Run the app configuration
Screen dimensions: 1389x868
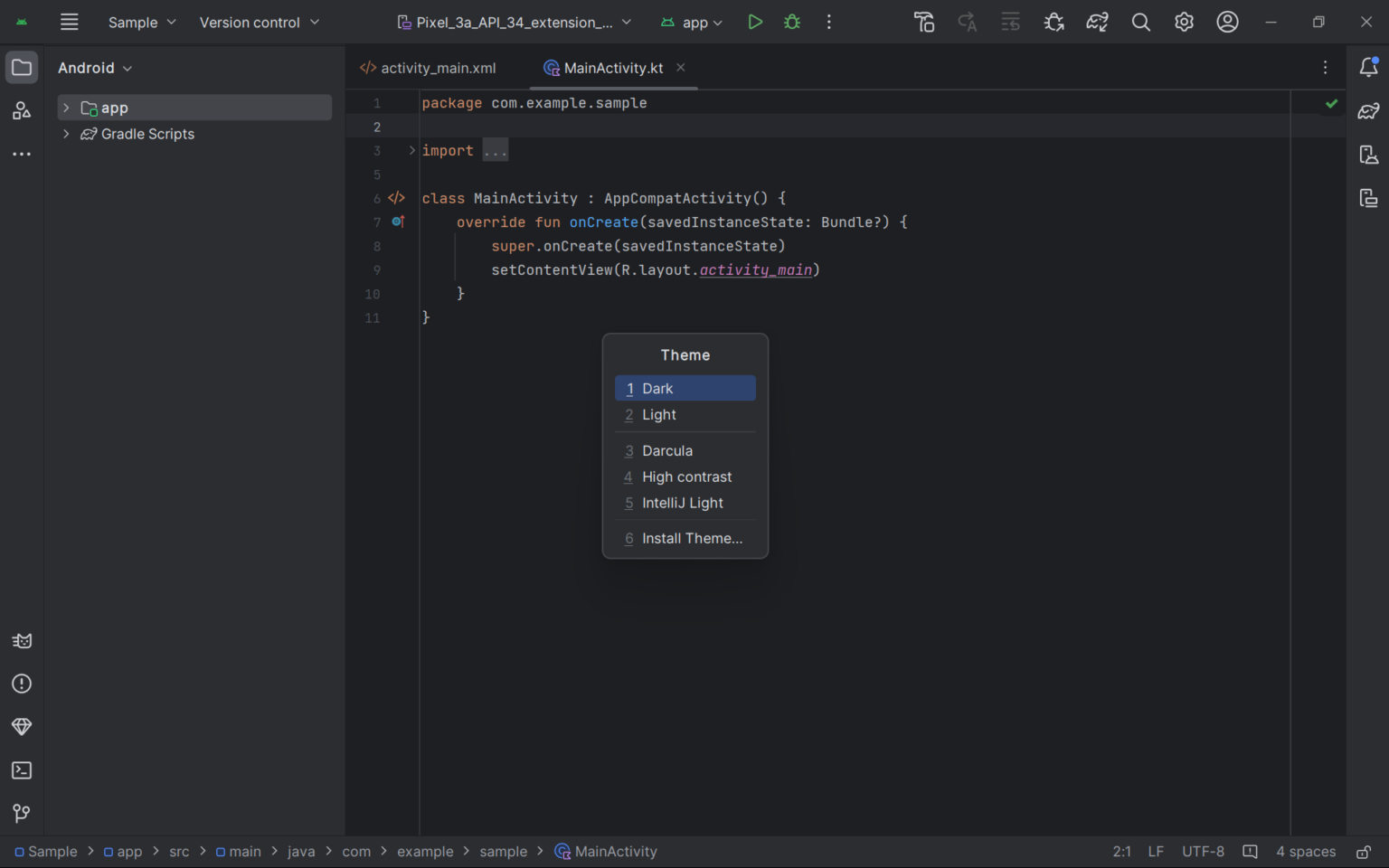tap(755, 22)
